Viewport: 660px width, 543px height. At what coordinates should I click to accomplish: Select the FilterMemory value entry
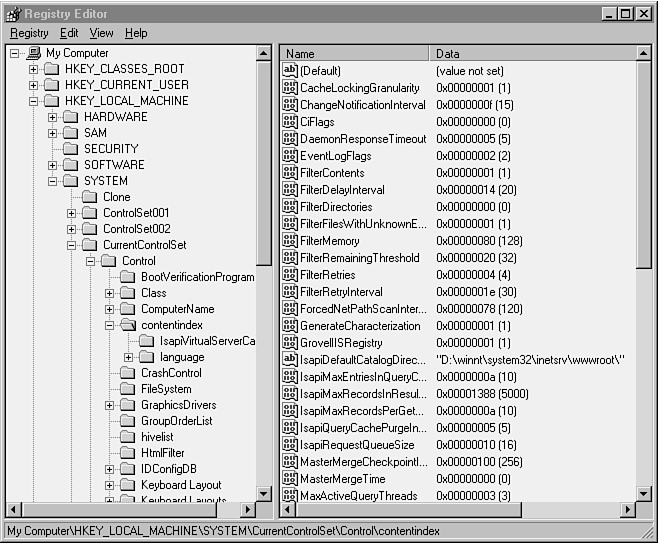click(330, 241)
